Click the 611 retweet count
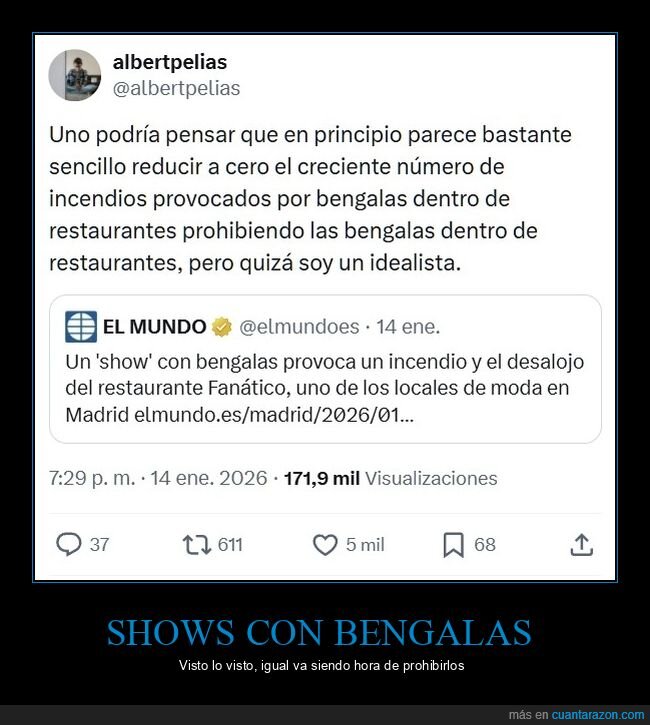650x725 pixels. pos(230,545)
